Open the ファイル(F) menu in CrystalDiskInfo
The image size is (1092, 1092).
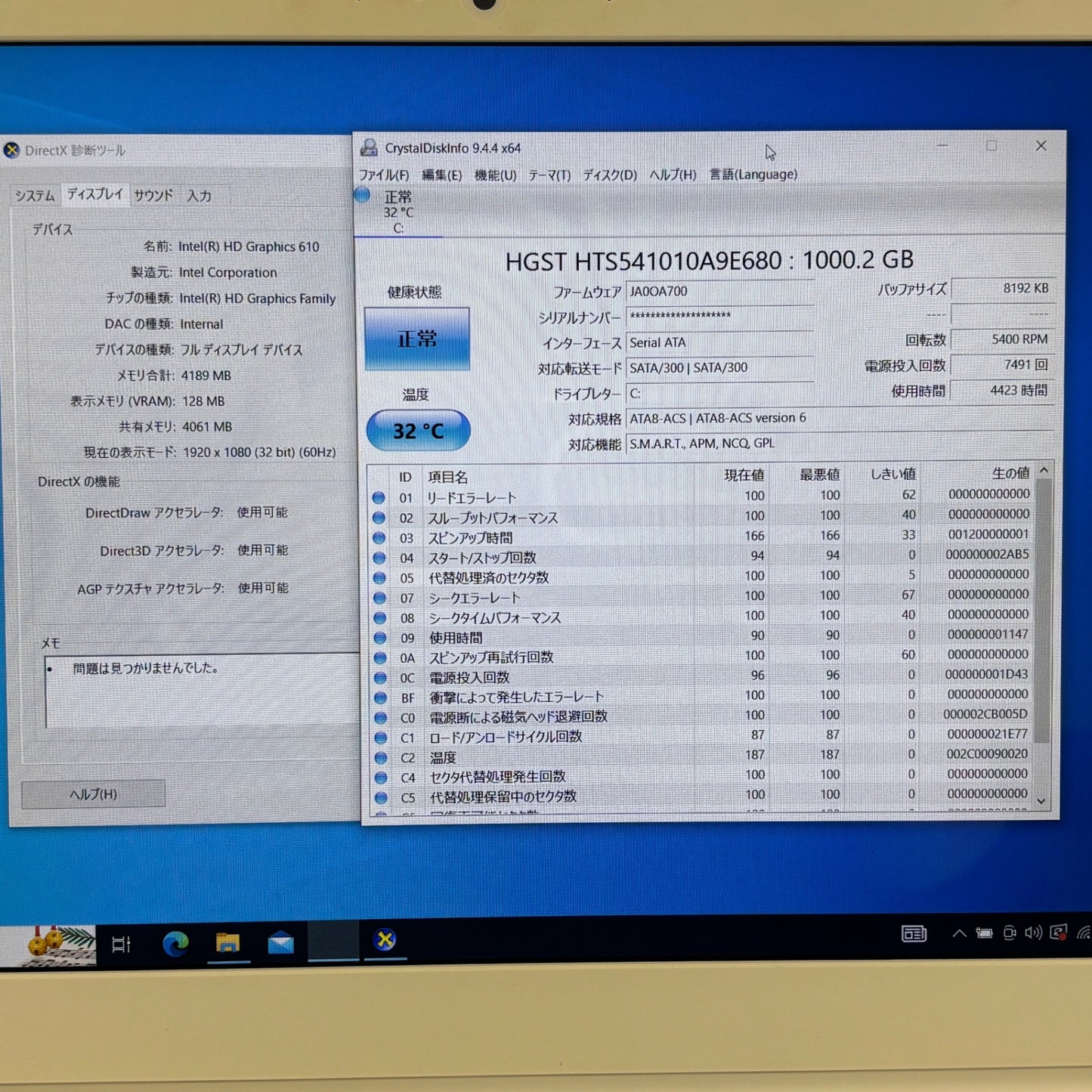coord(382,175)
